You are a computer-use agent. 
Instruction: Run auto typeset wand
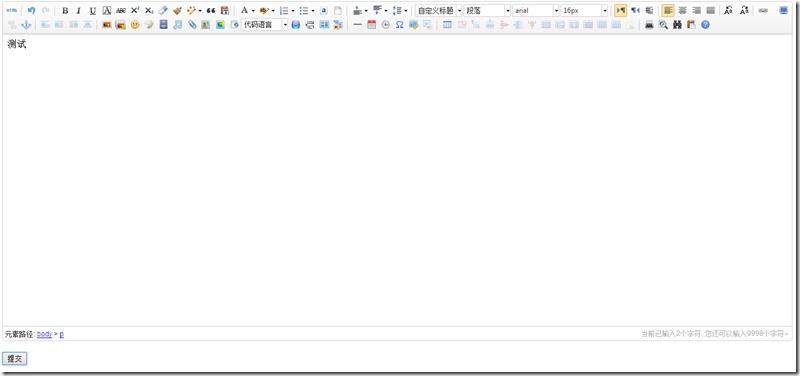click(x=191, y=10)
